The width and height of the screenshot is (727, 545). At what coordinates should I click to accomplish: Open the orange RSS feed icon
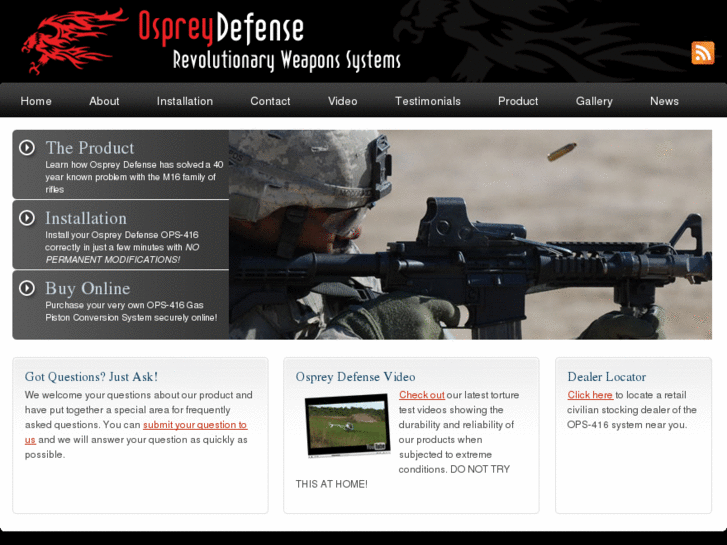pos(703,52)
